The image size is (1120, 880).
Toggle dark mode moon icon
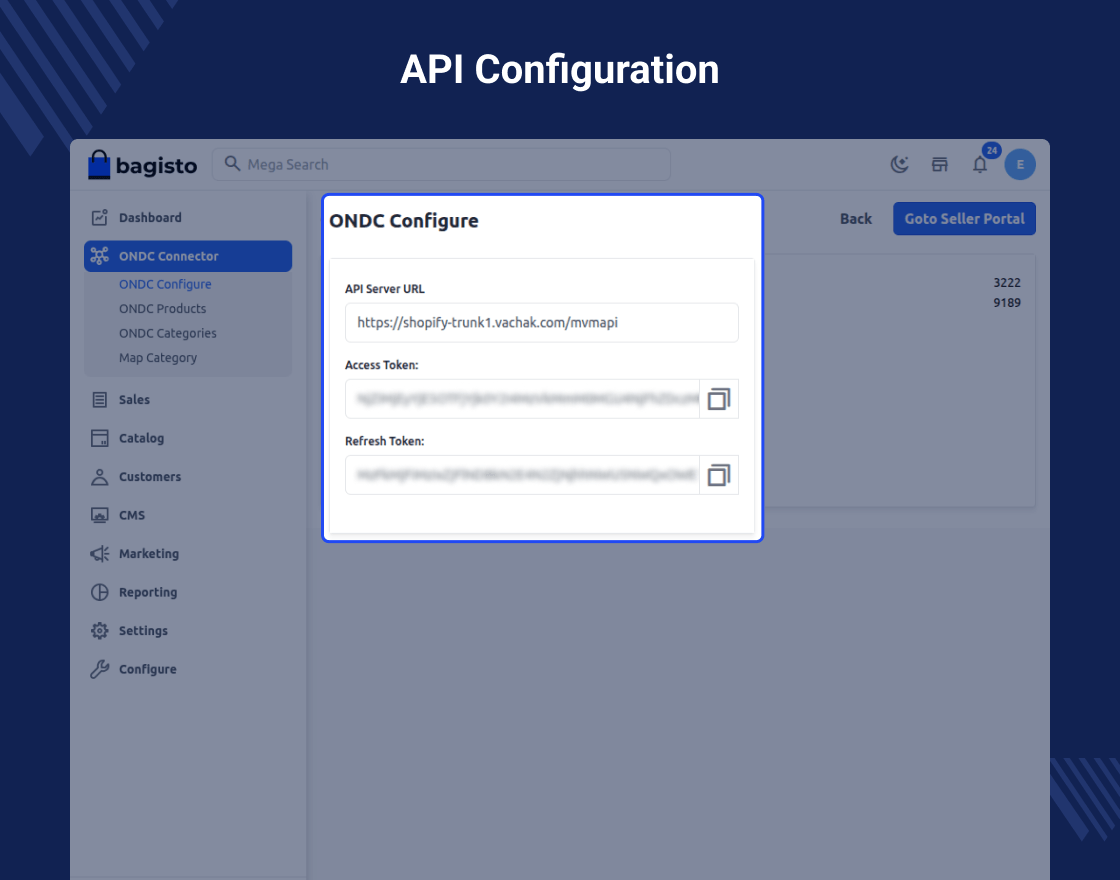coord(900,165)
